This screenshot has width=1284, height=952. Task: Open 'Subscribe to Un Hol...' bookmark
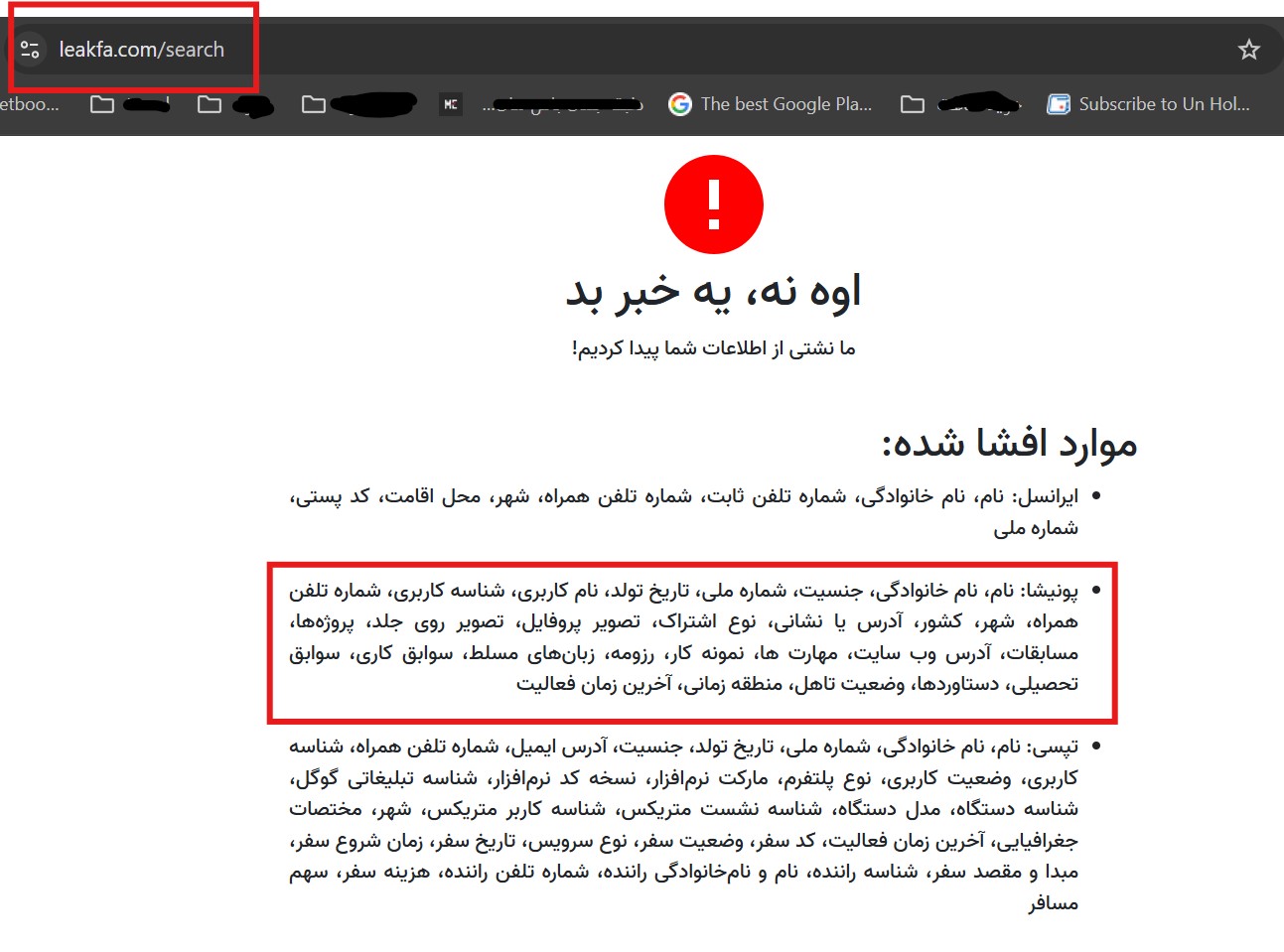(x=1163, y=104)
